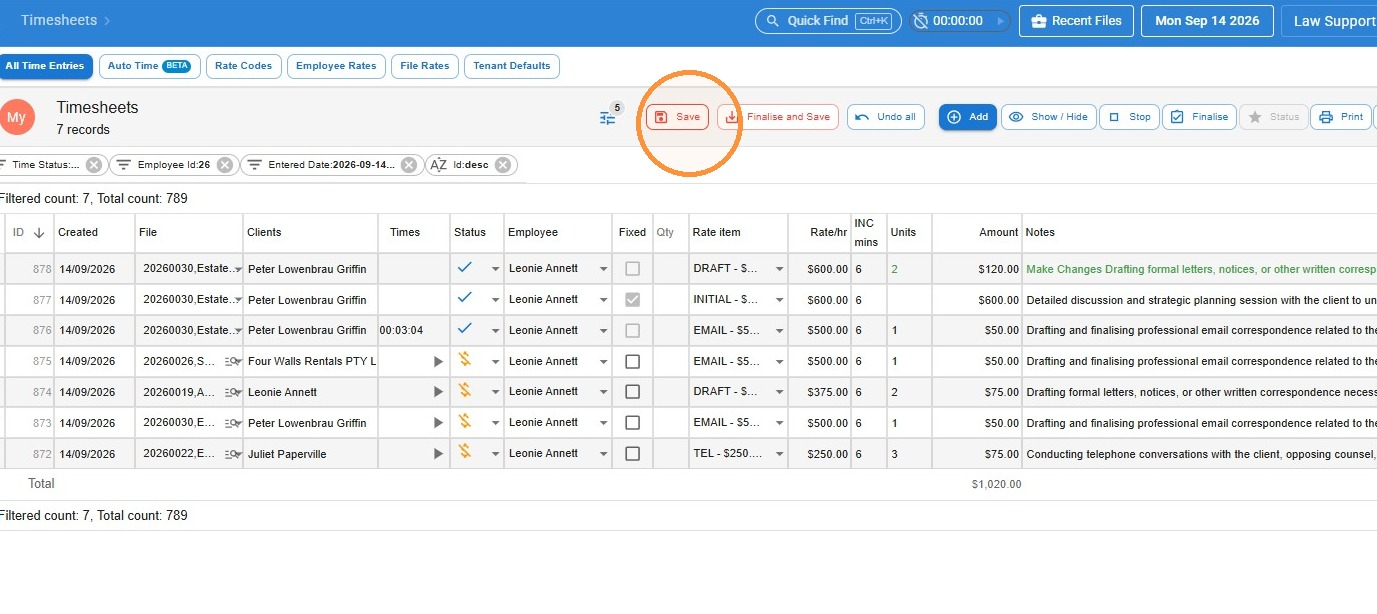Click the checkmark status icon for entry 878
Viewport: 1377px width, 614px height.
click(x=465, y=267)
